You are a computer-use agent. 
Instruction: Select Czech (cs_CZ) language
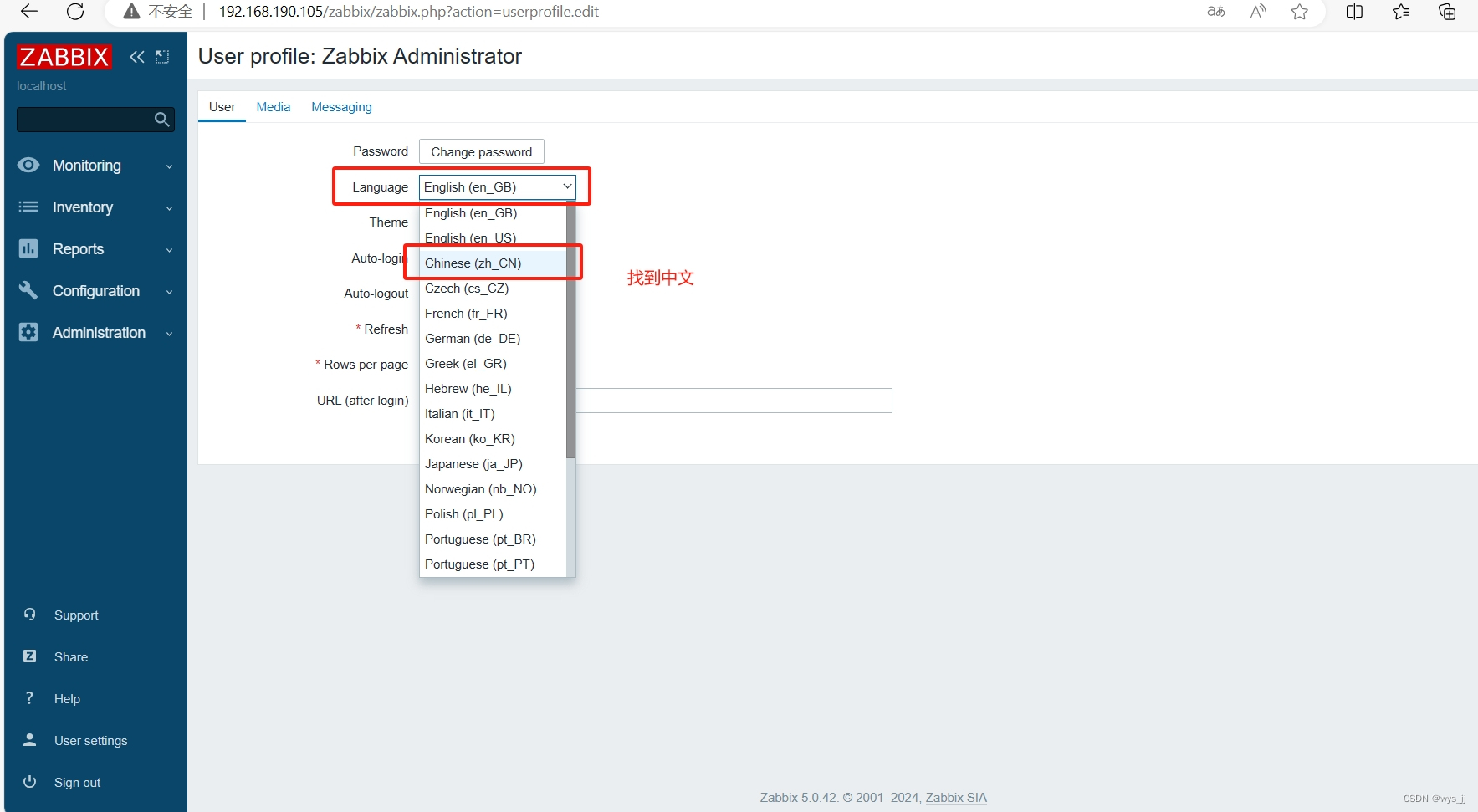(493, 289)
